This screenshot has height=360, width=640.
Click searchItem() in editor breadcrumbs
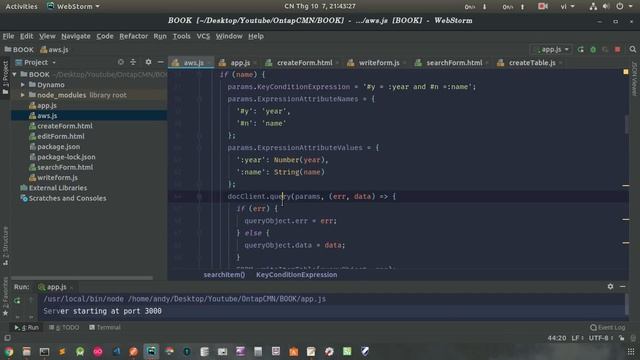coord(224,275)
